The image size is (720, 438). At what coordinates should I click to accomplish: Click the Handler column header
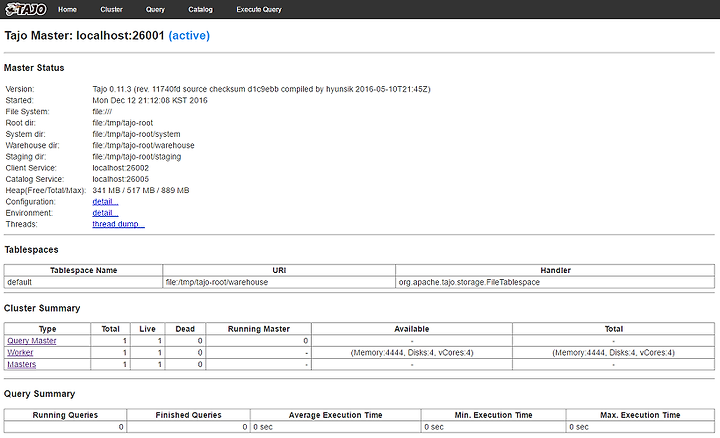(555, 270)
